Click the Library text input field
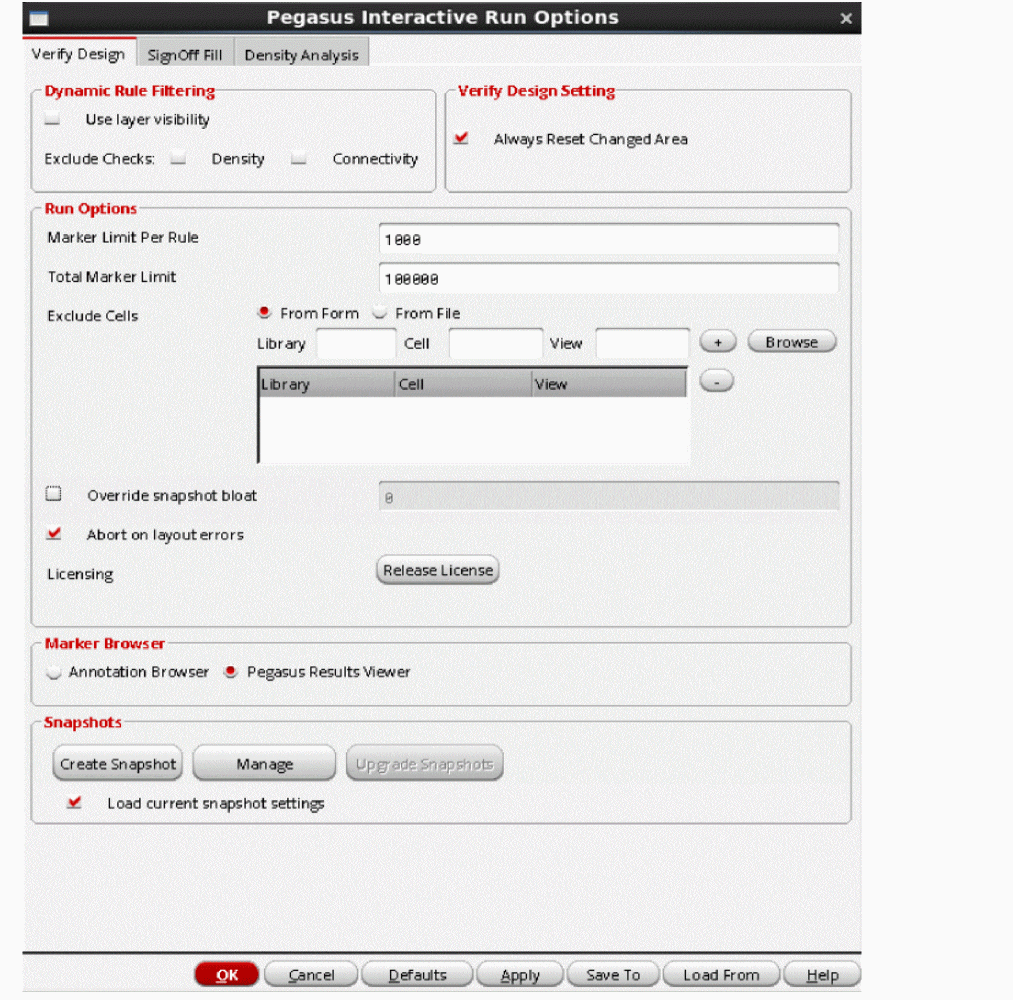The image size is (1013, 1000). point(356,344)
